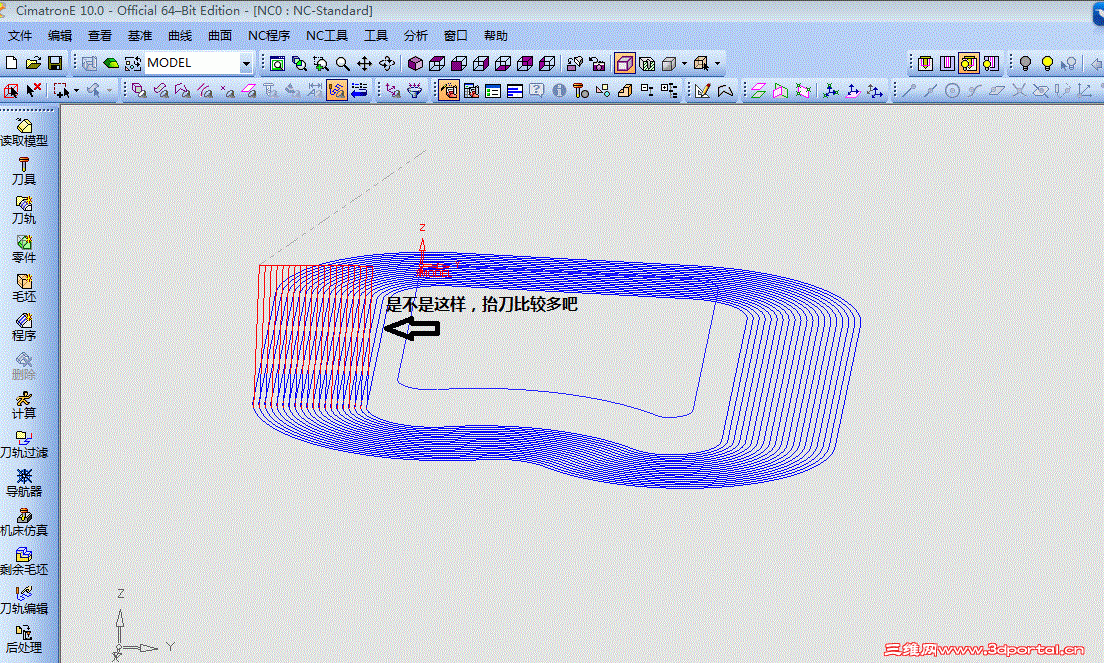Open the gray cube render dropdown arrow
Screen dimensions: 1104x663
[x=684, y=63]
